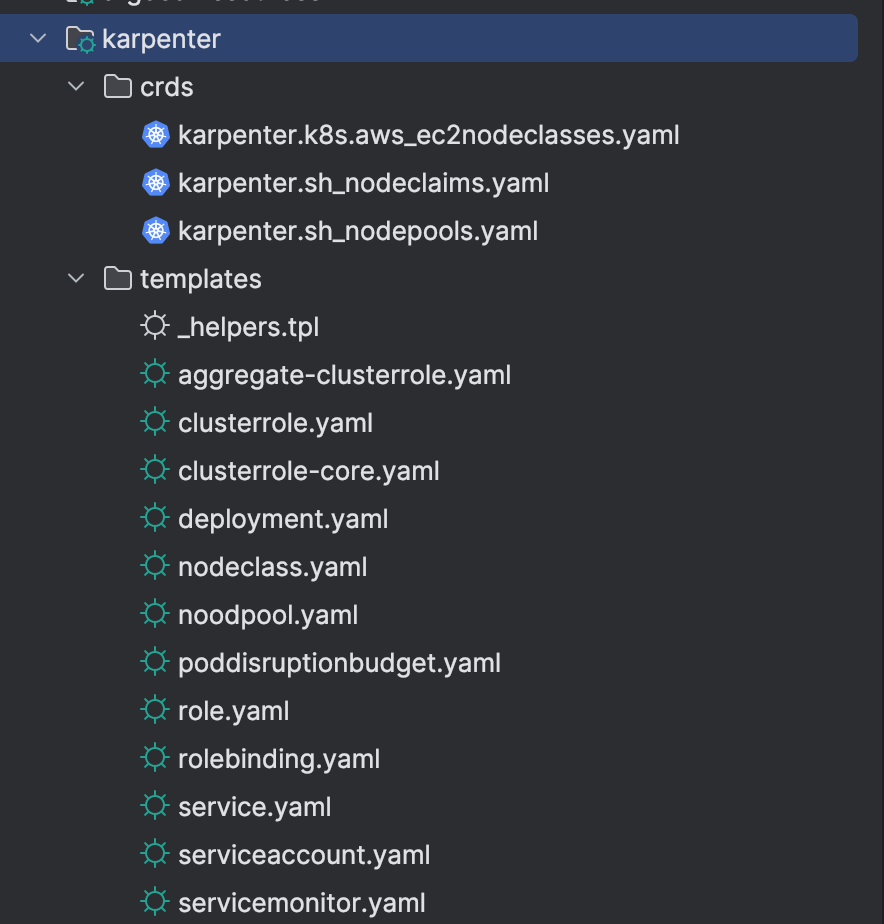884x924 pixels.
Task: Click the Helm icon beside service.yaml
Action: coord(154,806)
